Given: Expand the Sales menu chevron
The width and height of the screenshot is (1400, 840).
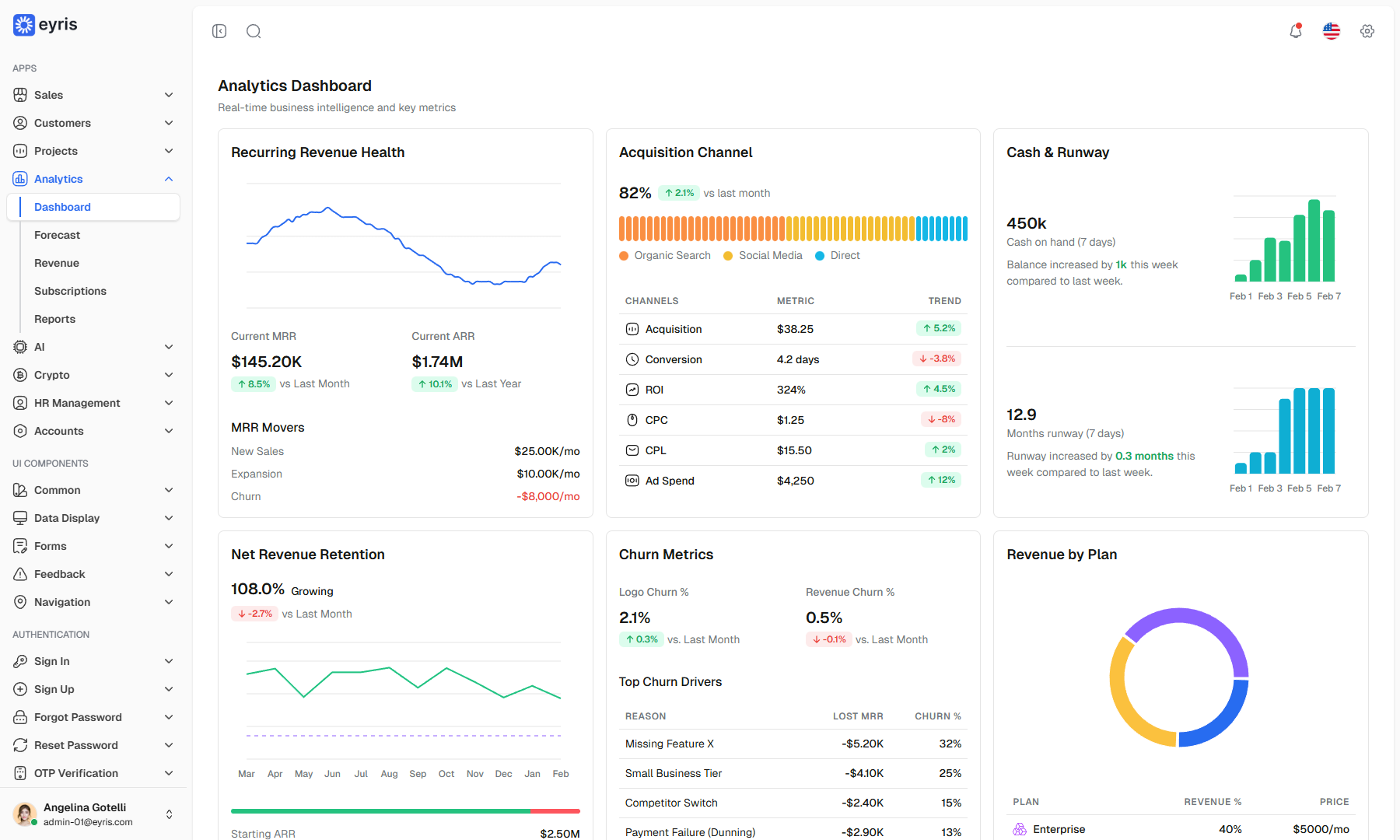Looking at the screenshot, I should tap(169, 95).
